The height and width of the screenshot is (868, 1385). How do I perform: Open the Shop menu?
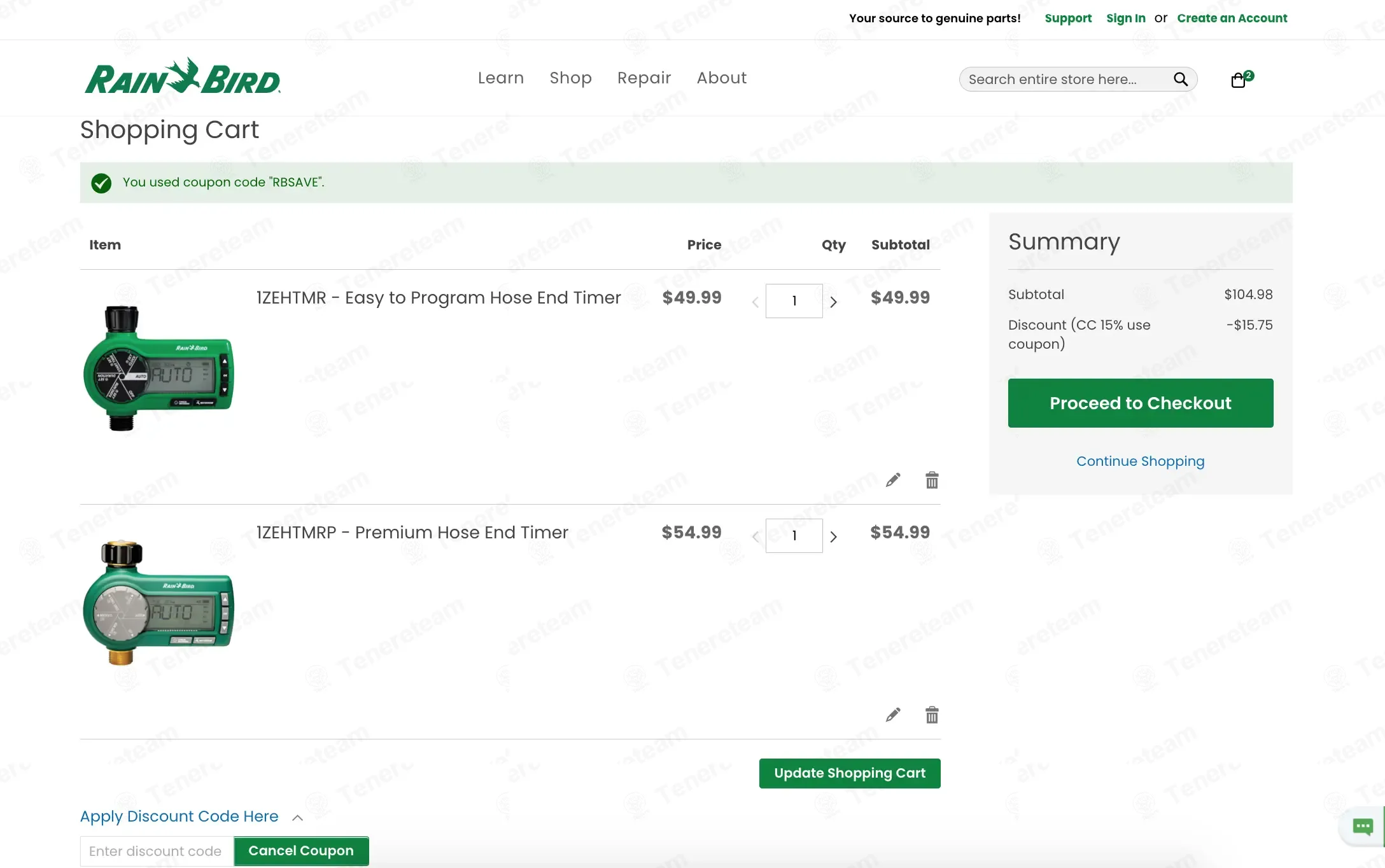pos(570,78)
